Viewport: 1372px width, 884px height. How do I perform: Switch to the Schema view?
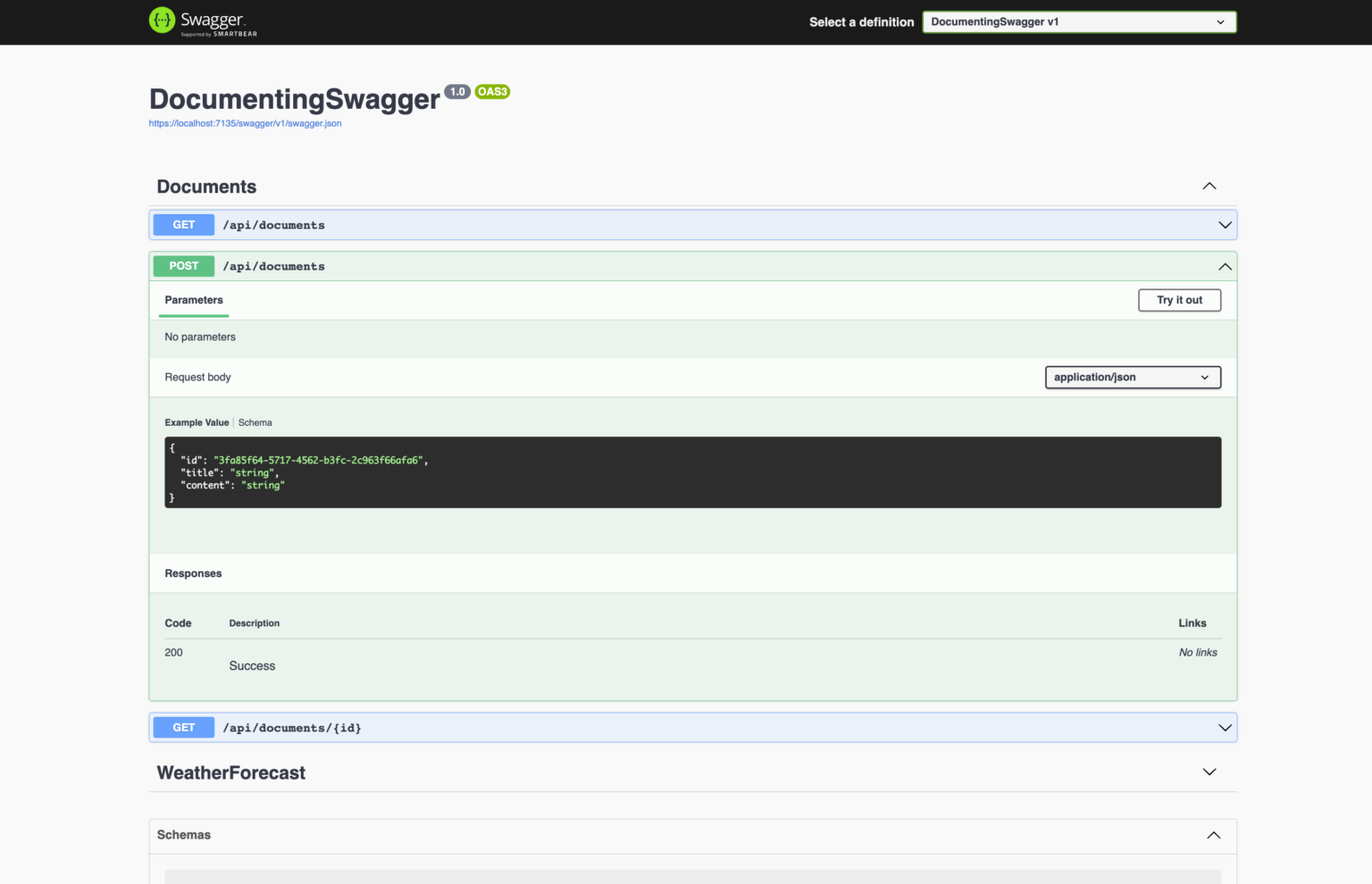(255, 421)
